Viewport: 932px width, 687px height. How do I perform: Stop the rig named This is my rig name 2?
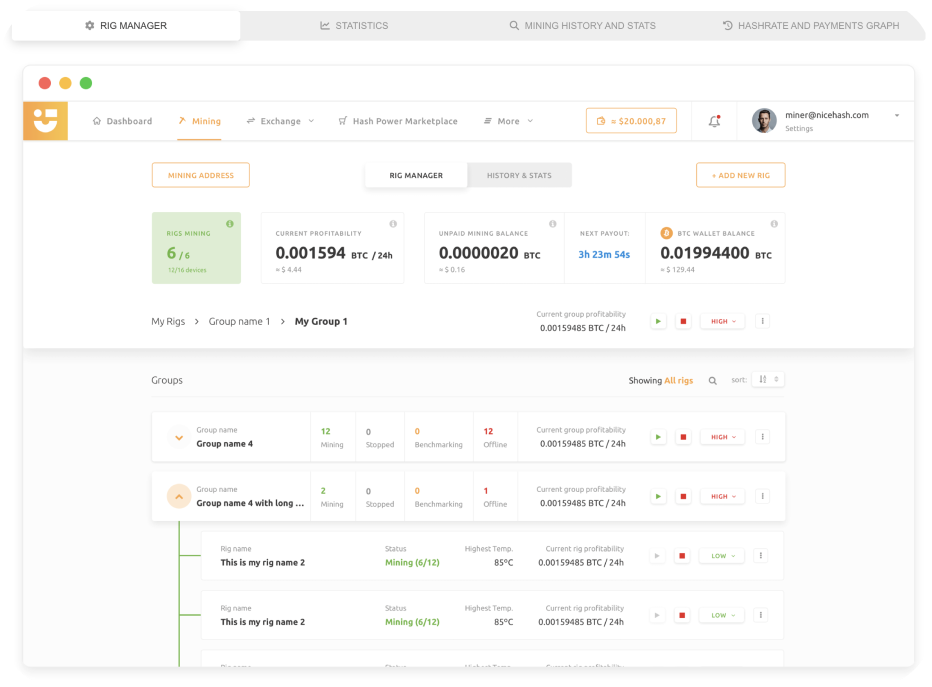coord(682,555)
